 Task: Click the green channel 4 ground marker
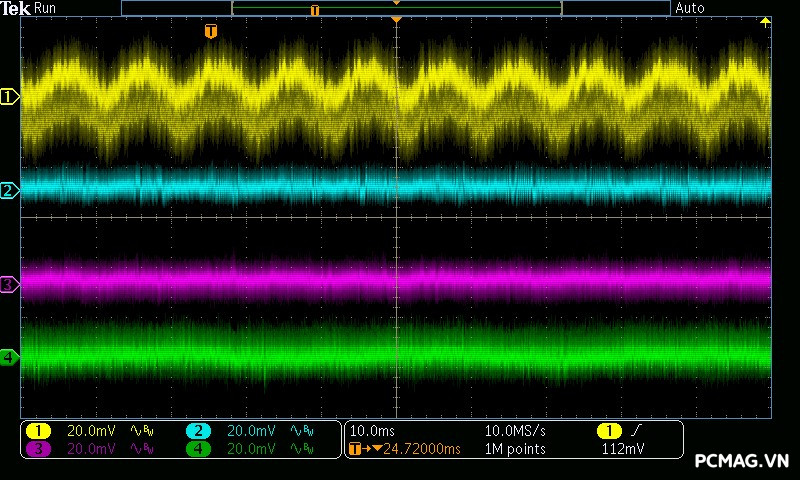pyautogui.click(x=9, y=356)
